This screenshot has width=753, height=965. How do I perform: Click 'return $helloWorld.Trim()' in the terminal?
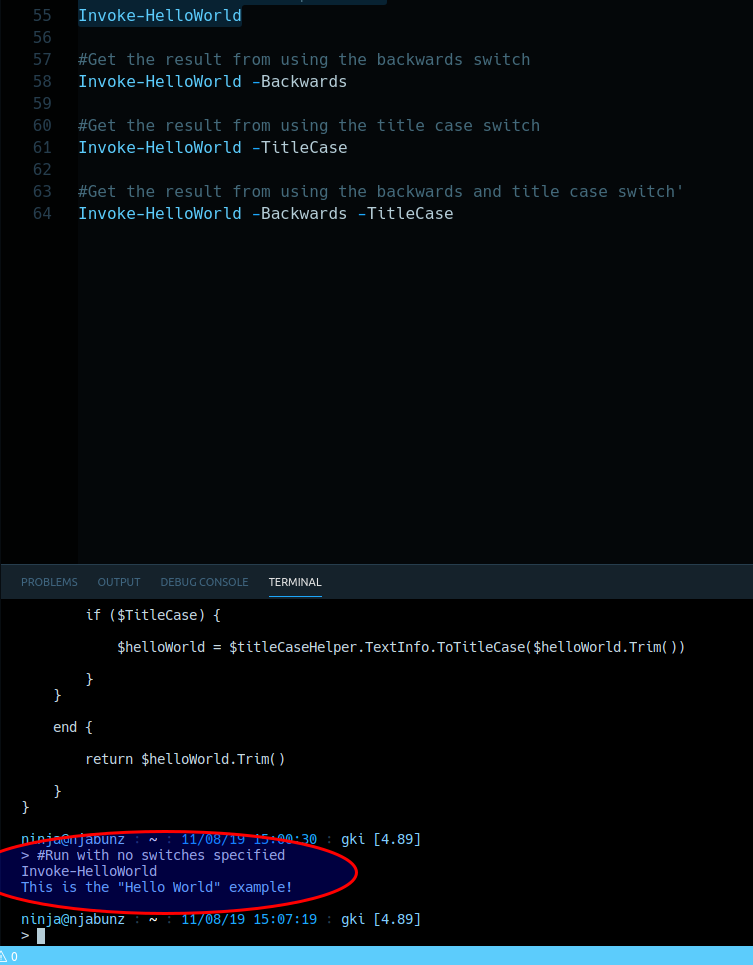coord(185,759)
